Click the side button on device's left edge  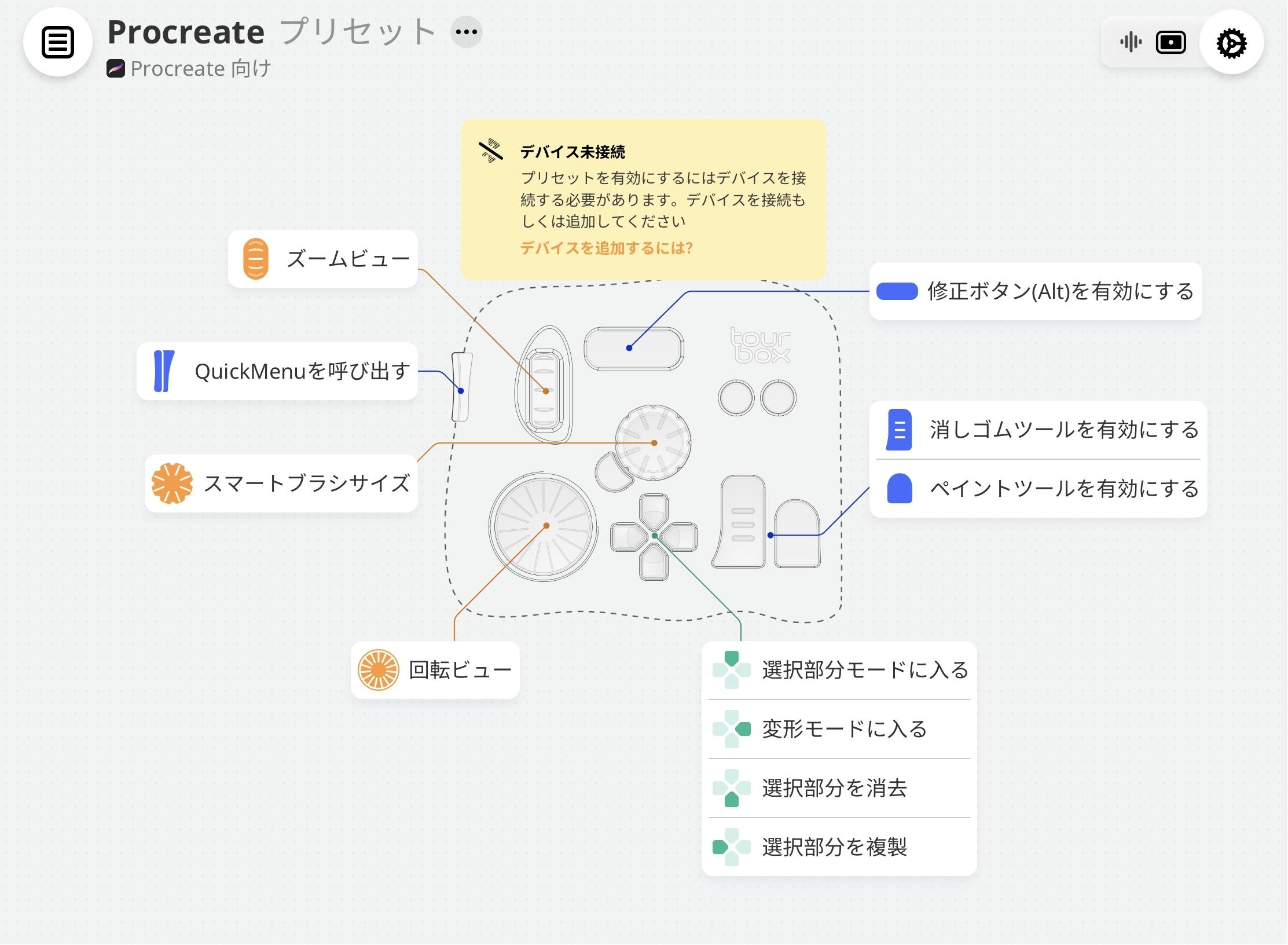coord(461,386)
